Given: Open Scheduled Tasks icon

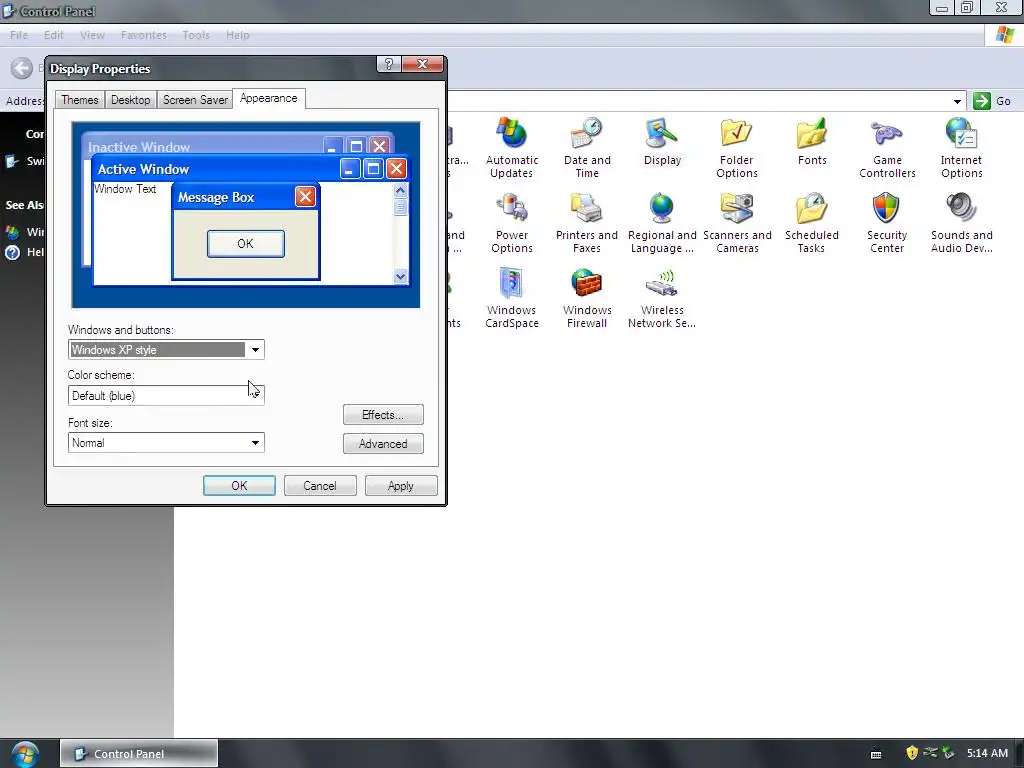Looking at the screenshot, I should [812, 223].
